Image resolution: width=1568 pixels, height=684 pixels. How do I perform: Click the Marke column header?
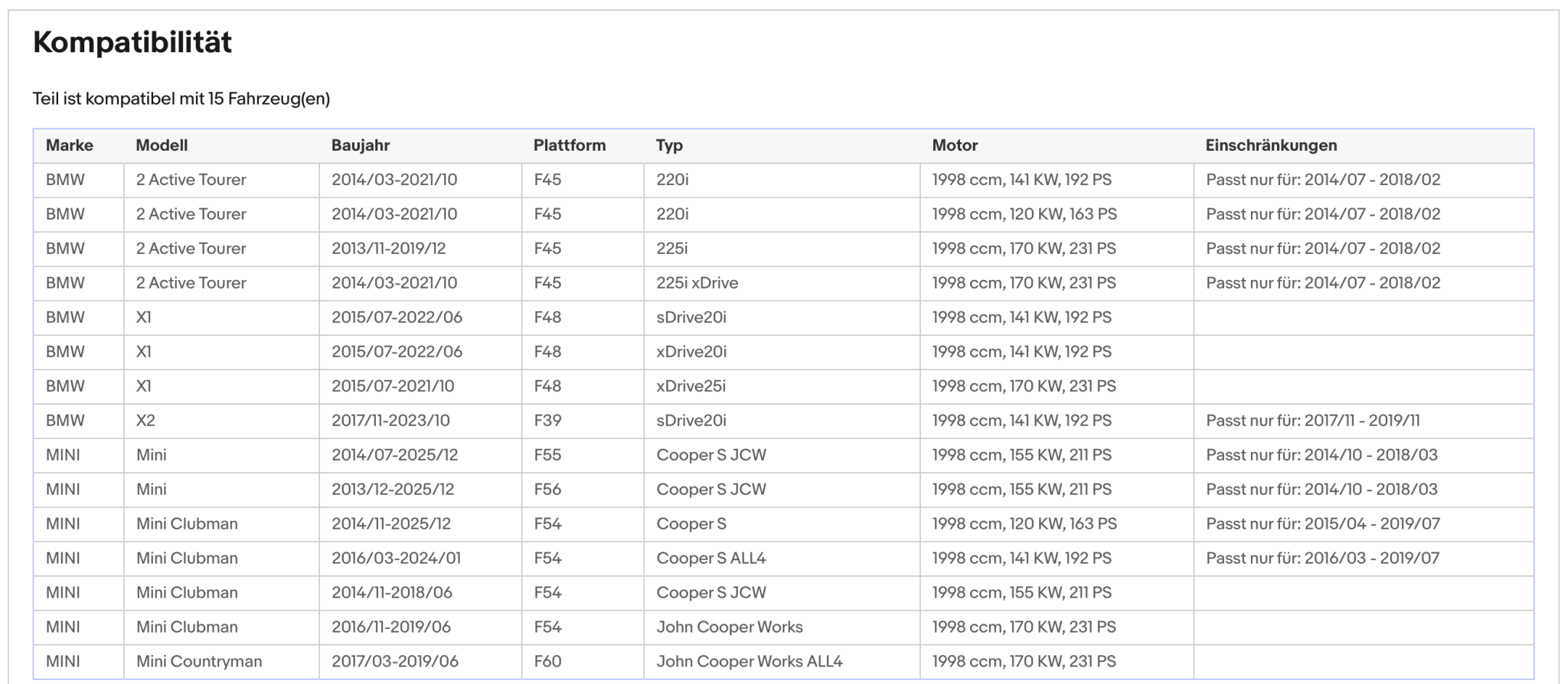(69, 145)
